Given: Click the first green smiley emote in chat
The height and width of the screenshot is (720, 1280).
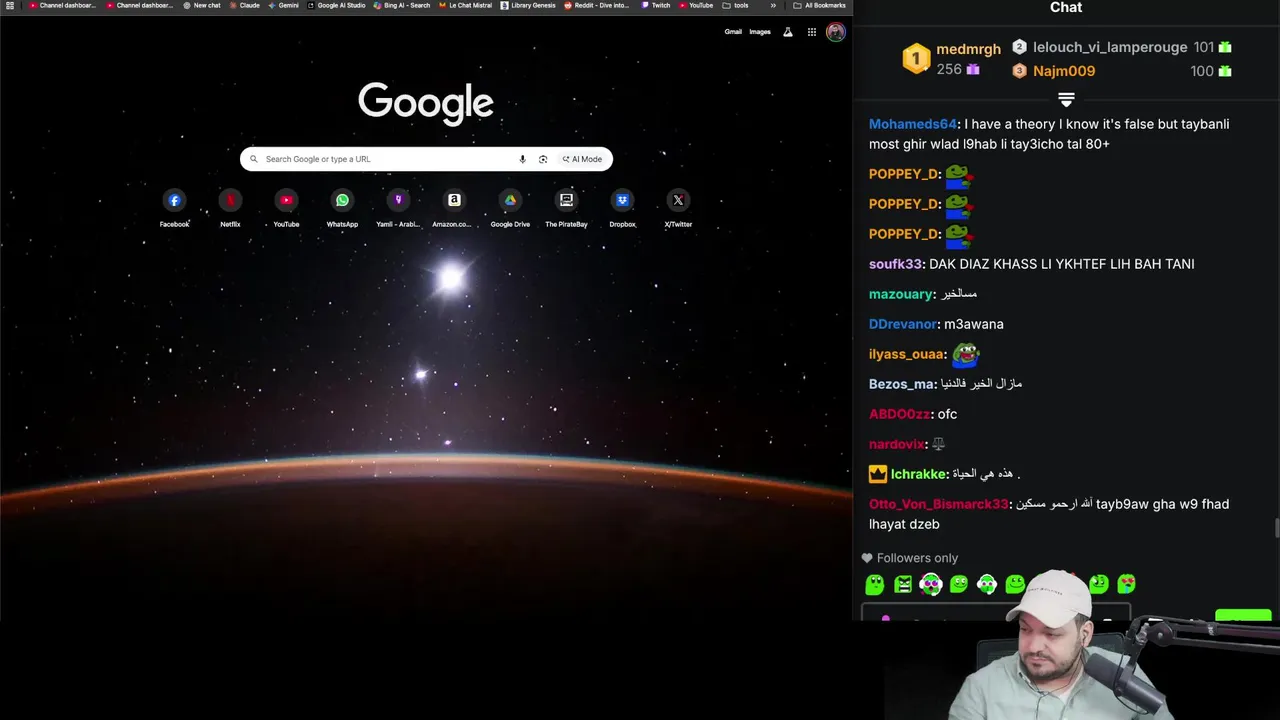Looking at the screenshot, I should click(x=875, y=584).
